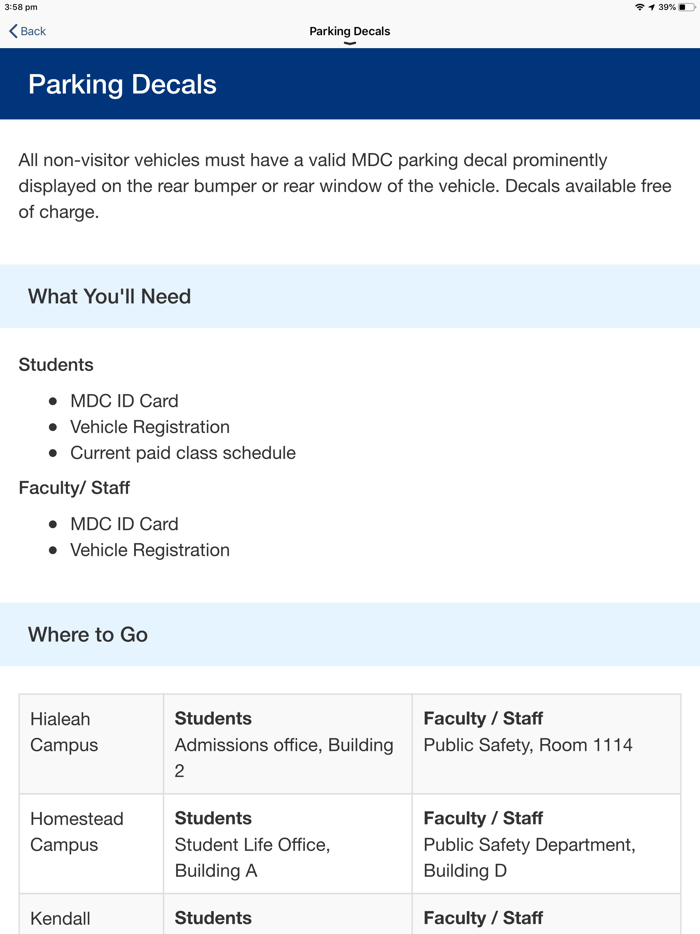Screen dimensions: 700x934
Task: Expand the What You'll Need section
Action: (109, 296)
